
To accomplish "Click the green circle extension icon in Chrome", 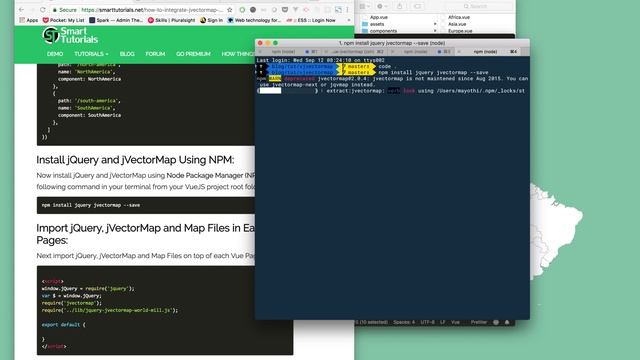I will [242, 9].
